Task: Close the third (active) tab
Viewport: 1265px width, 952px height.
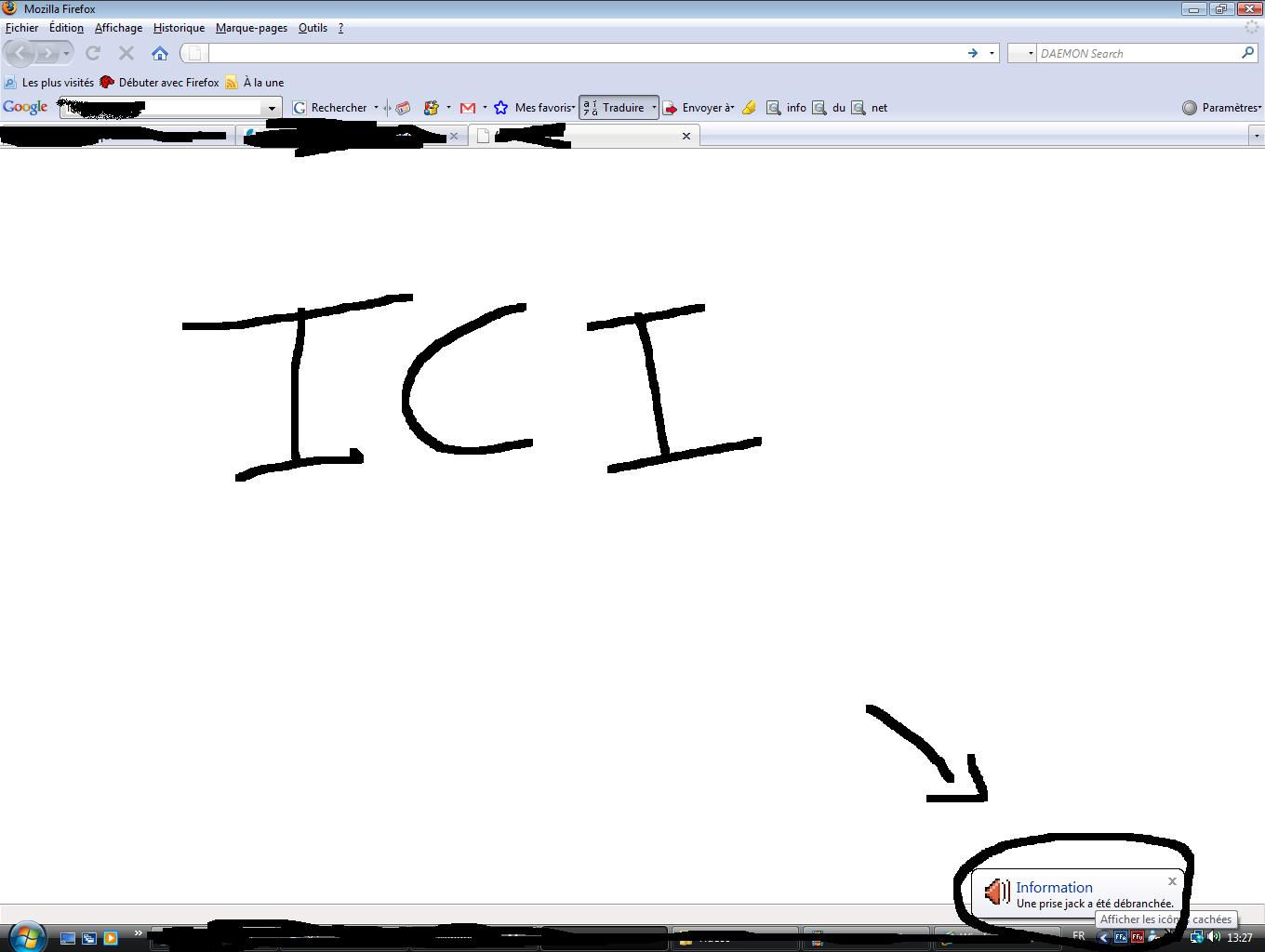Action: click(x=686, y=136)
